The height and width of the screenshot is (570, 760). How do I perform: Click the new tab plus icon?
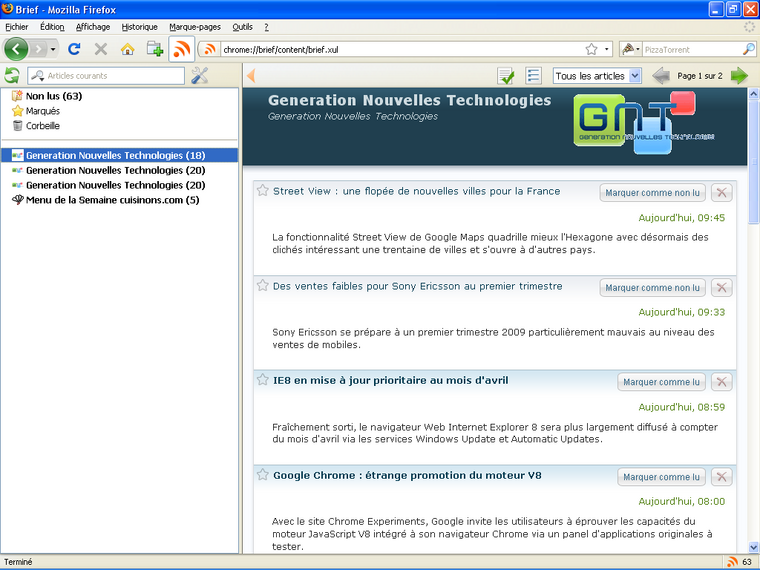tap(155, 49)
